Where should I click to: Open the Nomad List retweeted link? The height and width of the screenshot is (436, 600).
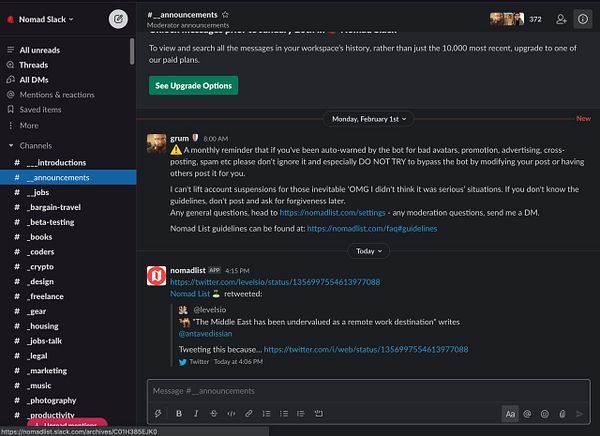(x=190, y=294)
